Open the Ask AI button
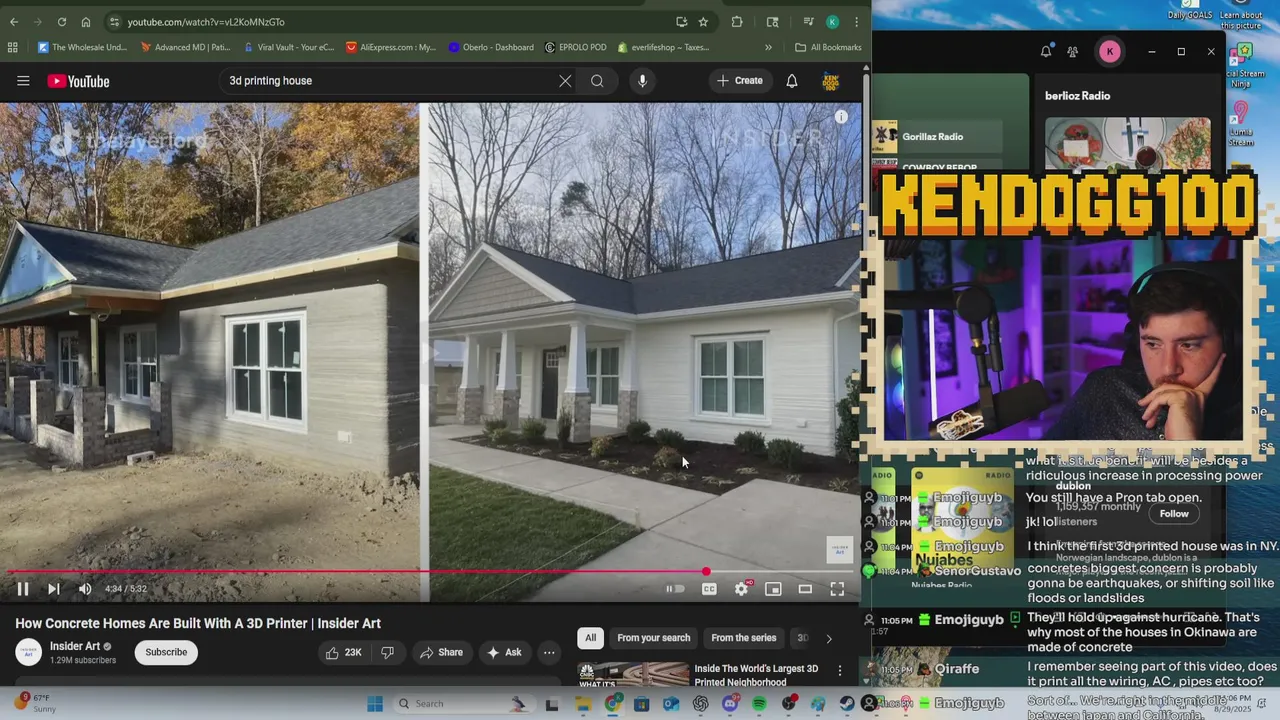This screenshot has width=1280, height=720. tap(504, 652)
